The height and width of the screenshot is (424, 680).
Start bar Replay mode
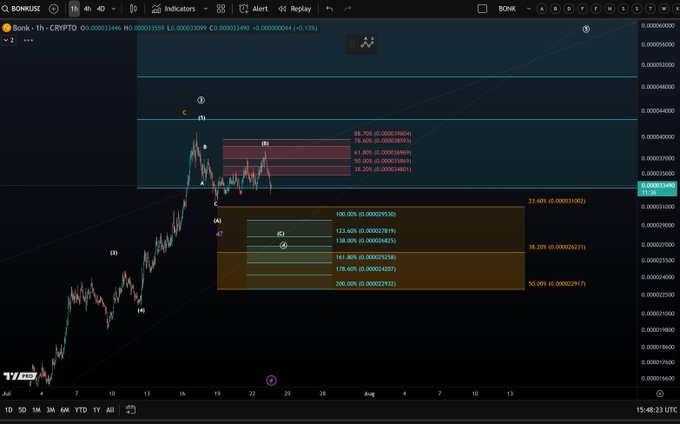click(x=295, y=9)
